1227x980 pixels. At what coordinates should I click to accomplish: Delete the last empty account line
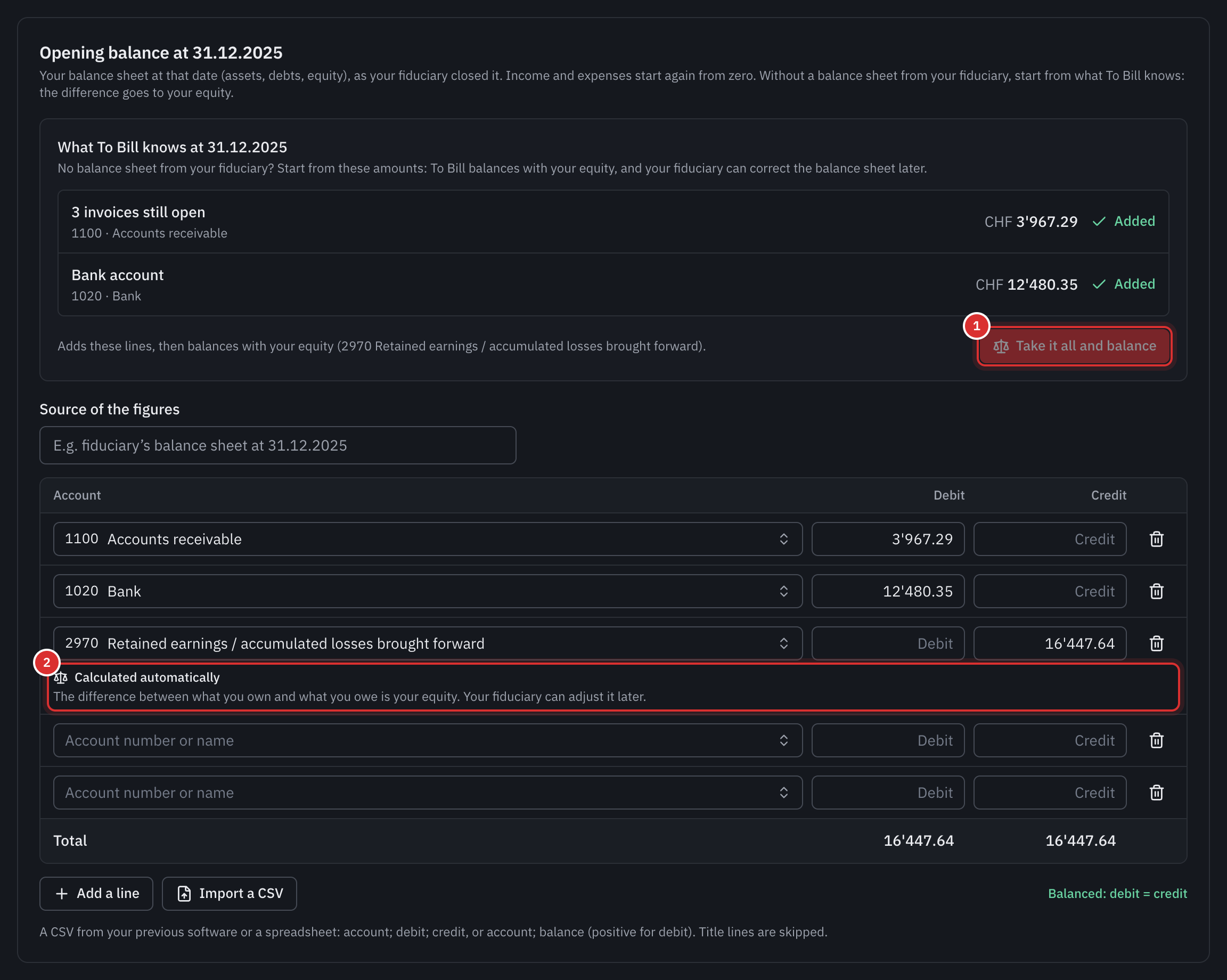[1156, 793]
